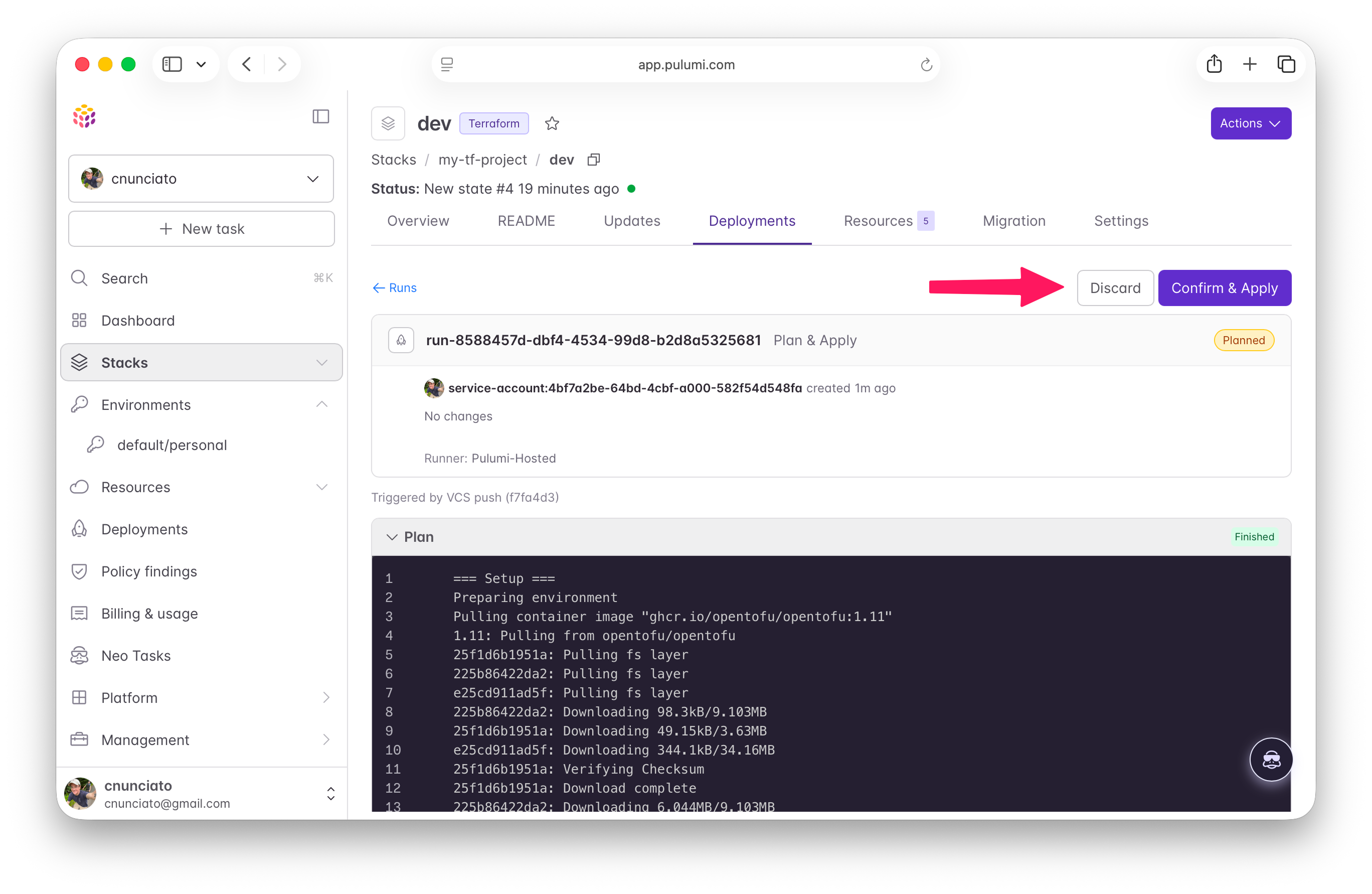
Task: Go forward in Safari history
Action: pyautogui.click(x=282, y=64)
